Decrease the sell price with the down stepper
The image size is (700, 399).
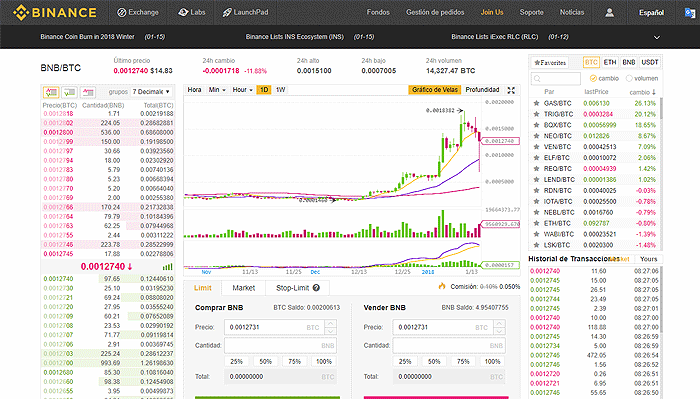(x=499, y=331)
